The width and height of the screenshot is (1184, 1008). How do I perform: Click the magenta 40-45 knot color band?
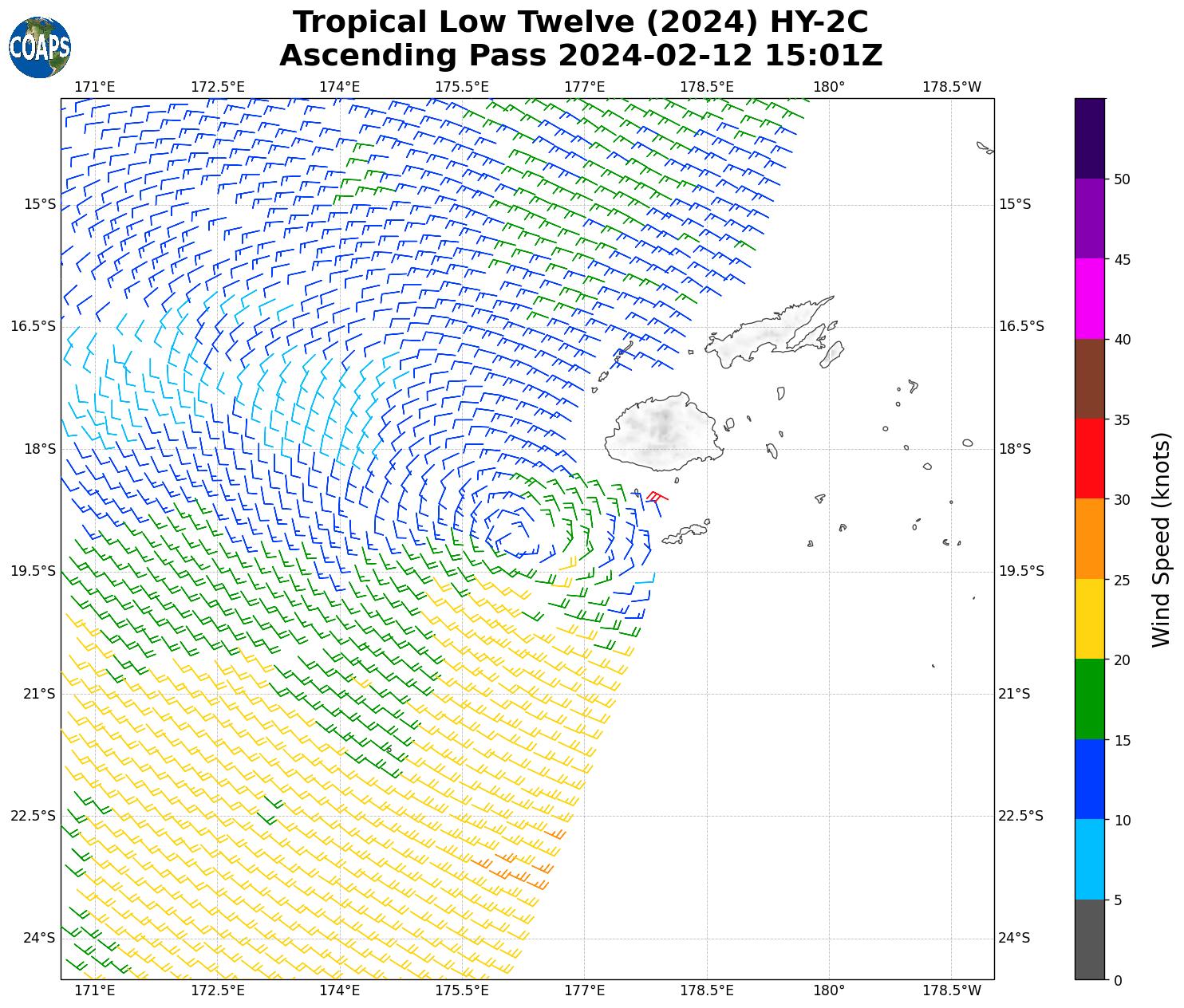click(1090, 298)
